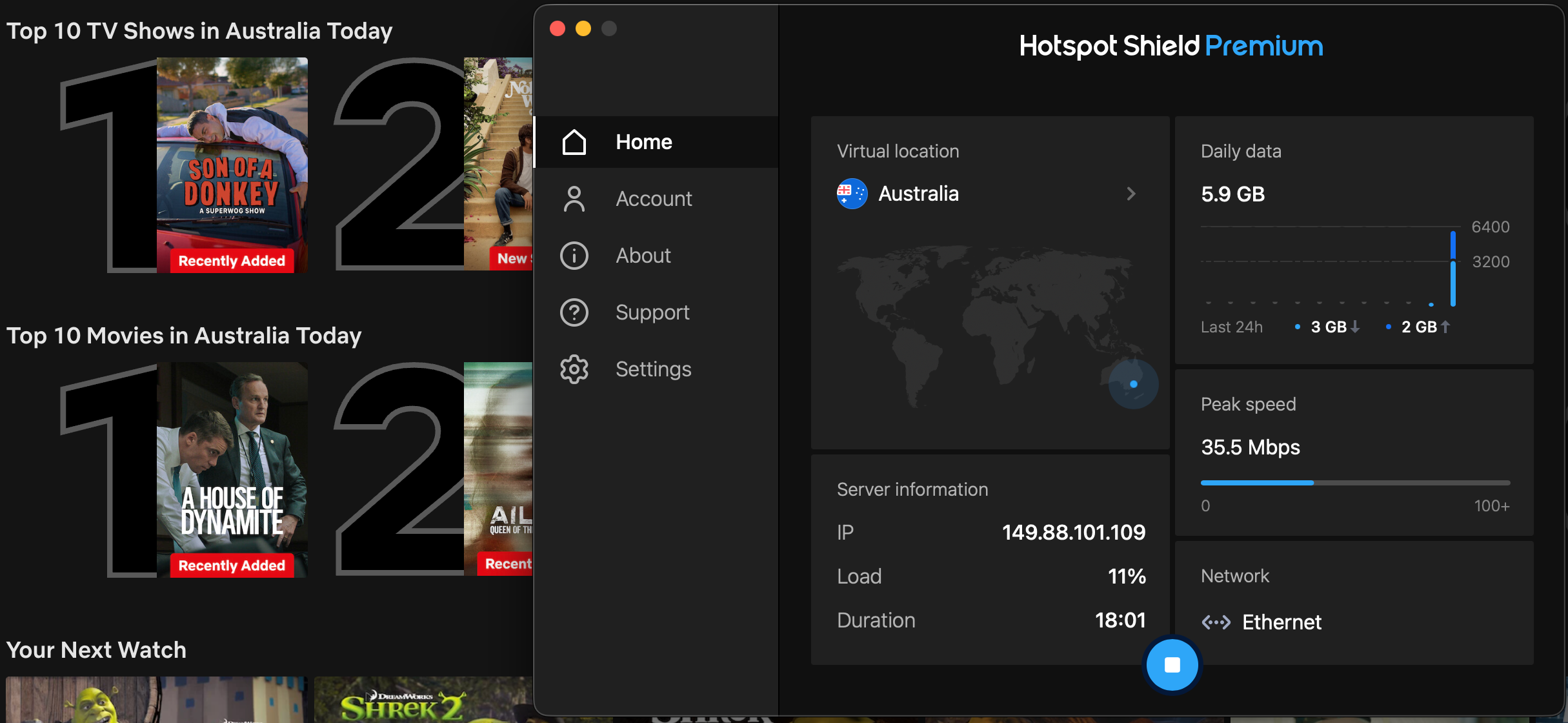Stop the VPN connection with the disconnect button

1171,664
